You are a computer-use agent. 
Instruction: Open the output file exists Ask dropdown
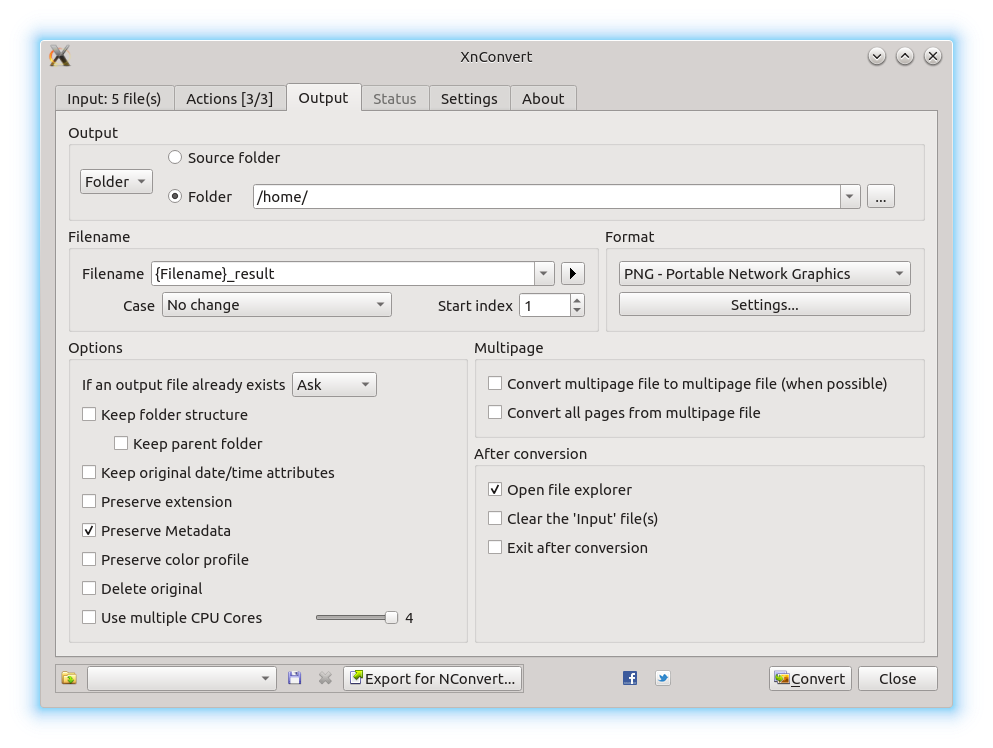click(334, 384)
